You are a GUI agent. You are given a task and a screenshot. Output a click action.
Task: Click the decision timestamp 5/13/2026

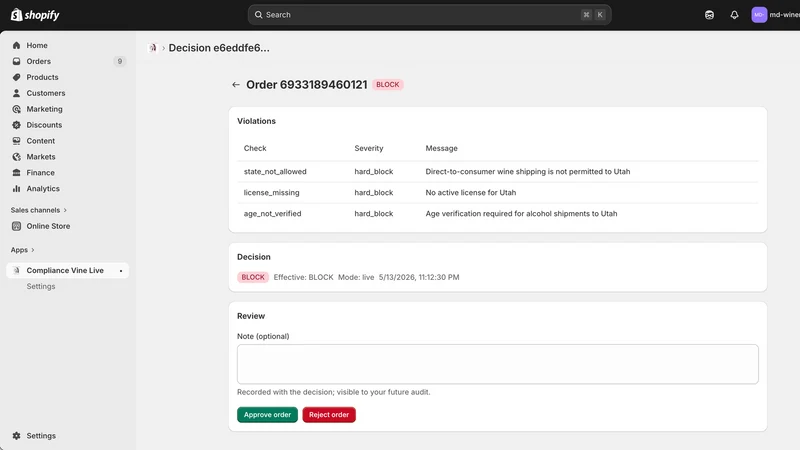click(x=419, y=277)
